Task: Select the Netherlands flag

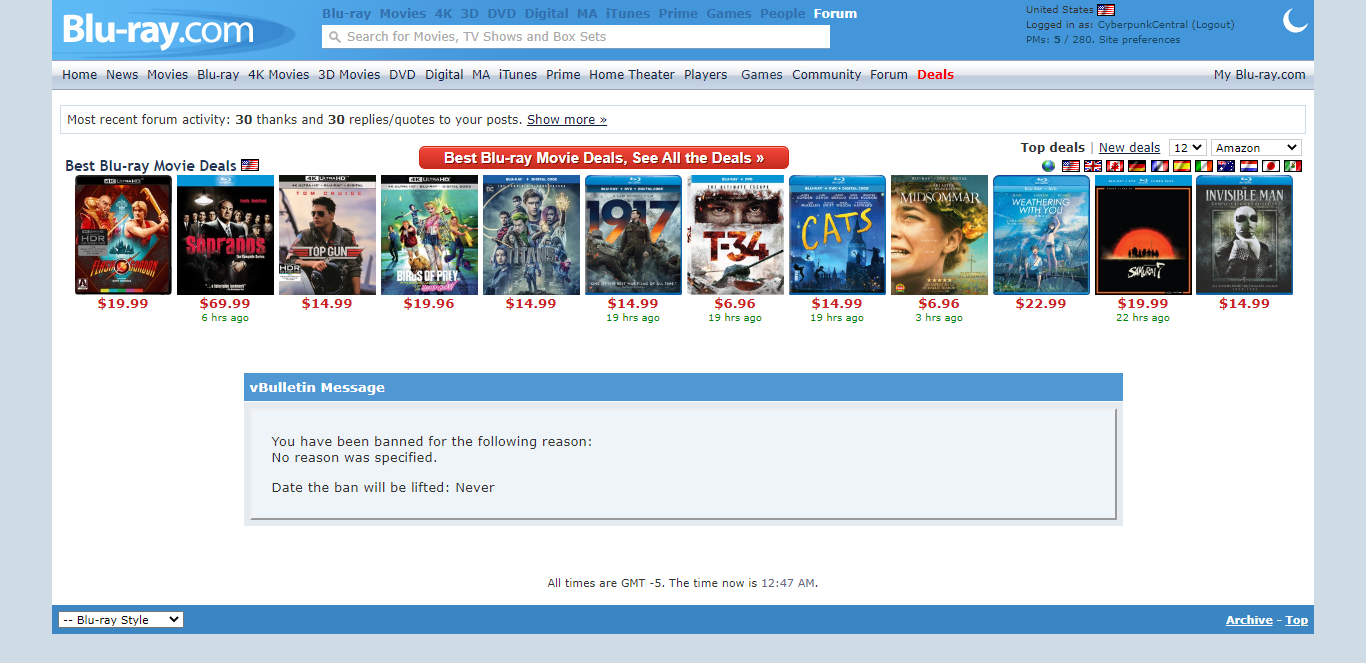Action: point(1248,166)
